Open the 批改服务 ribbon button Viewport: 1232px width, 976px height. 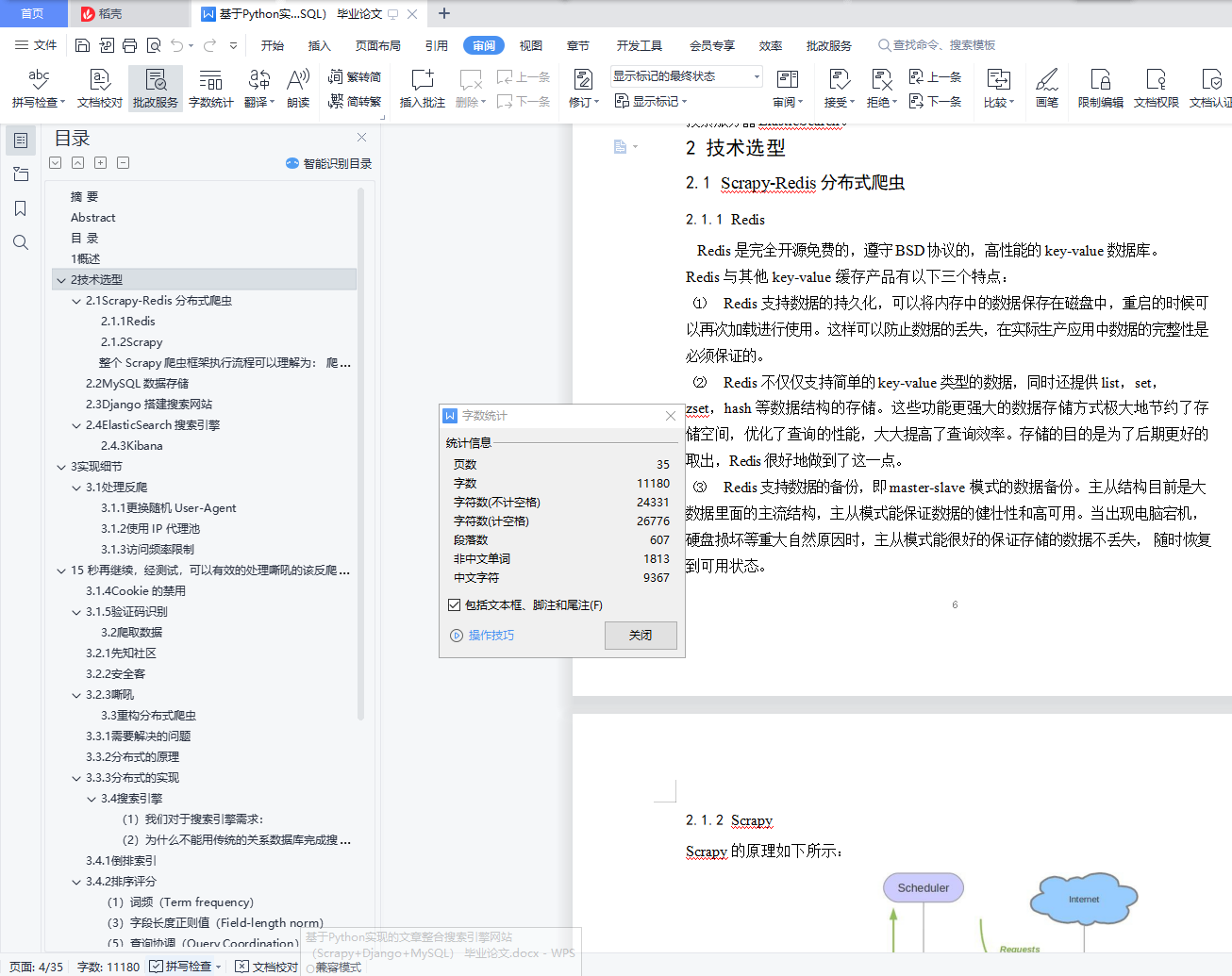[x=156, y=88]
